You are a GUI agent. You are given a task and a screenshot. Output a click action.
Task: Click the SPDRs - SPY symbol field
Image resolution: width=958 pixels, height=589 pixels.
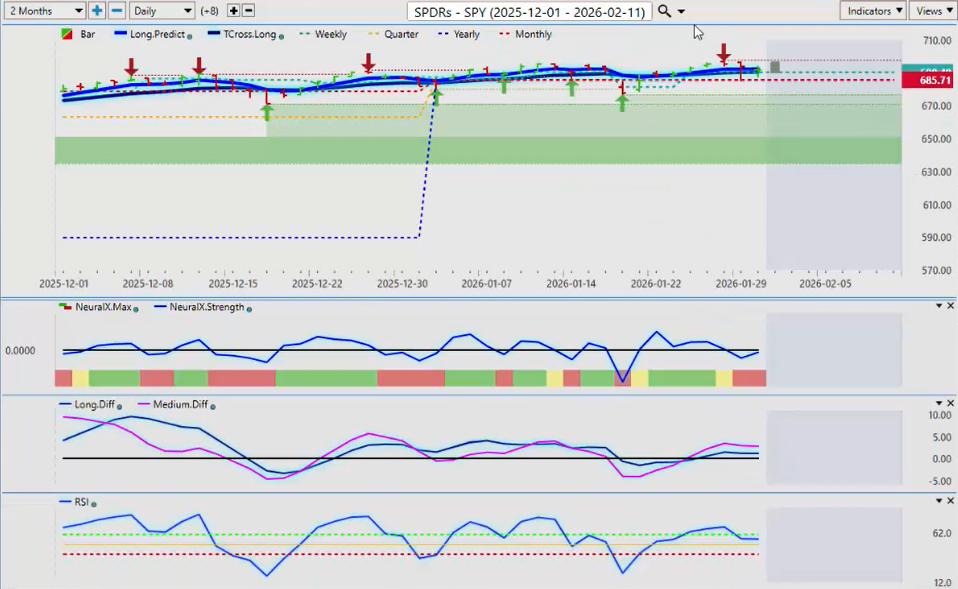pyautogui.click(x=529, y=11)
